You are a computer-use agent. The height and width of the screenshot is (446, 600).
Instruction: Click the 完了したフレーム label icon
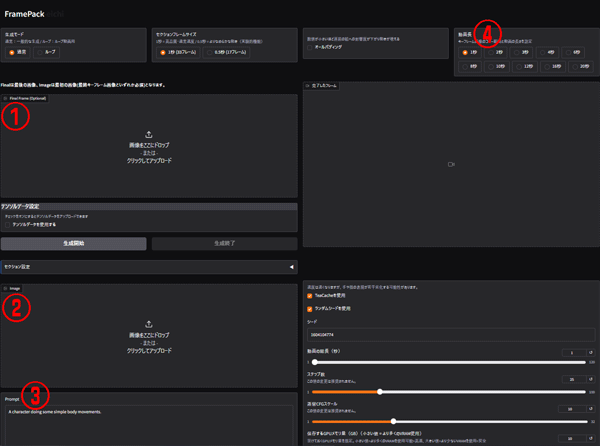(x=307, y=86)
